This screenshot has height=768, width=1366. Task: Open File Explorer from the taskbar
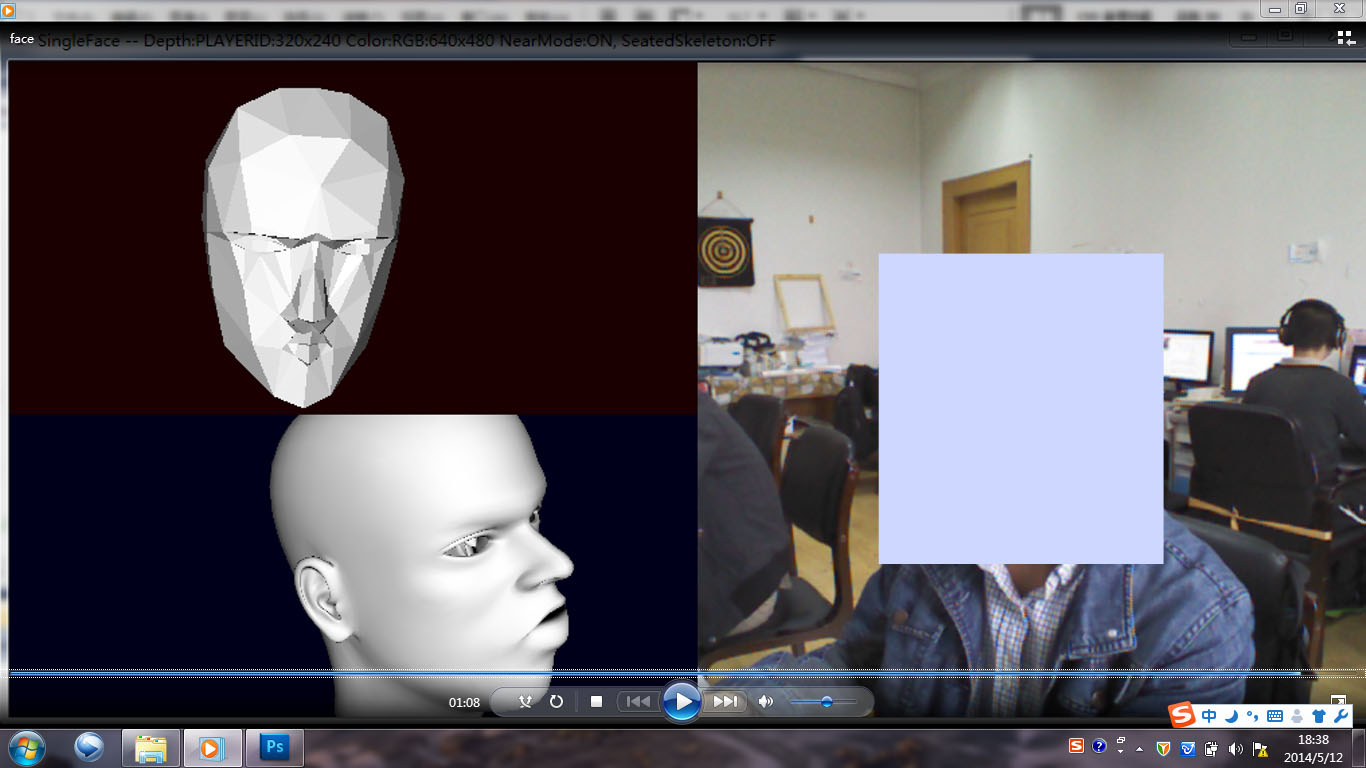click(x=151, y=748)
